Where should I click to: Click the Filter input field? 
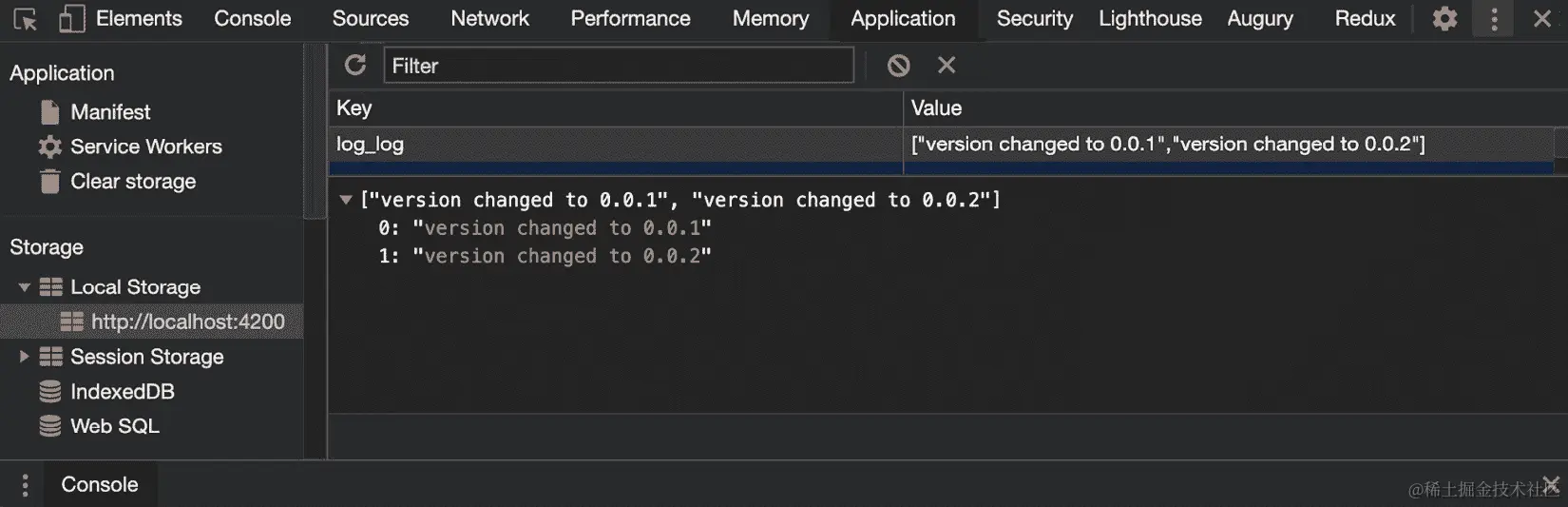pyautogui.click(x=618, y=66)
